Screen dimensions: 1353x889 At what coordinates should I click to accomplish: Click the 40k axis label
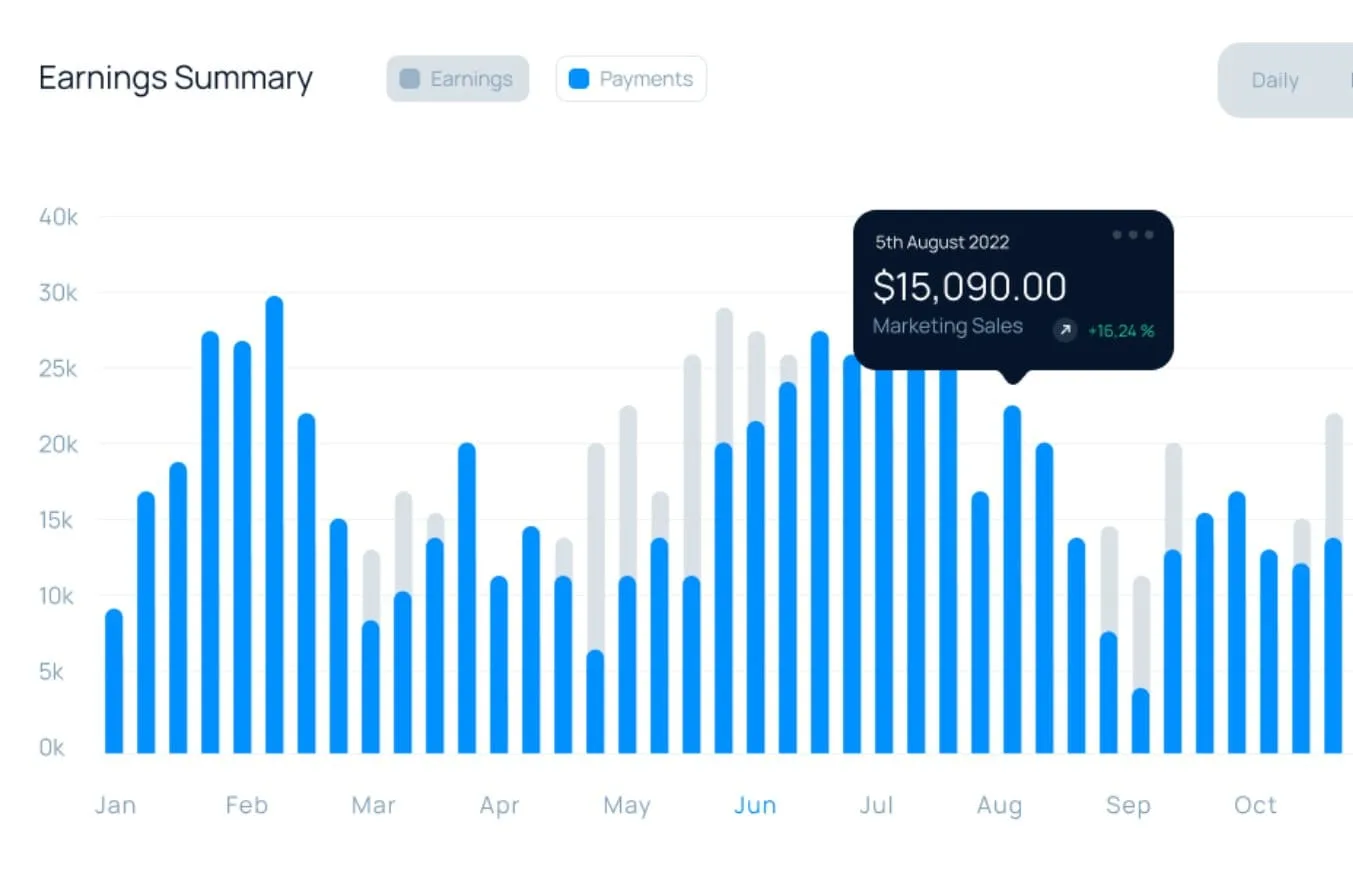[x=58, y=217]
